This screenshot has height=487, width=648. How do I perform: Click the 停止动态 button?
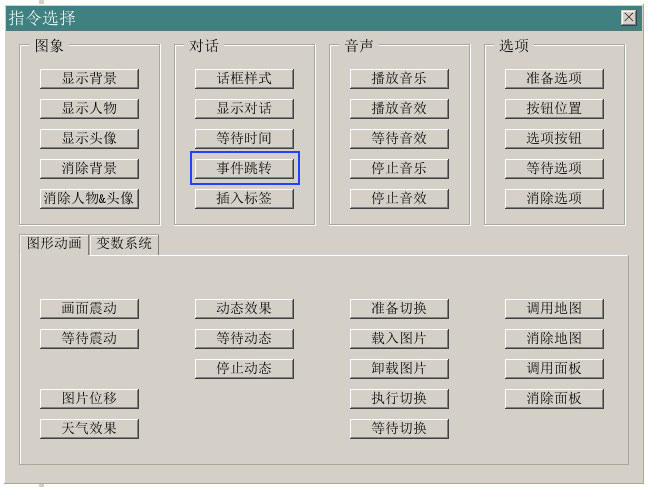click(244, 369)
